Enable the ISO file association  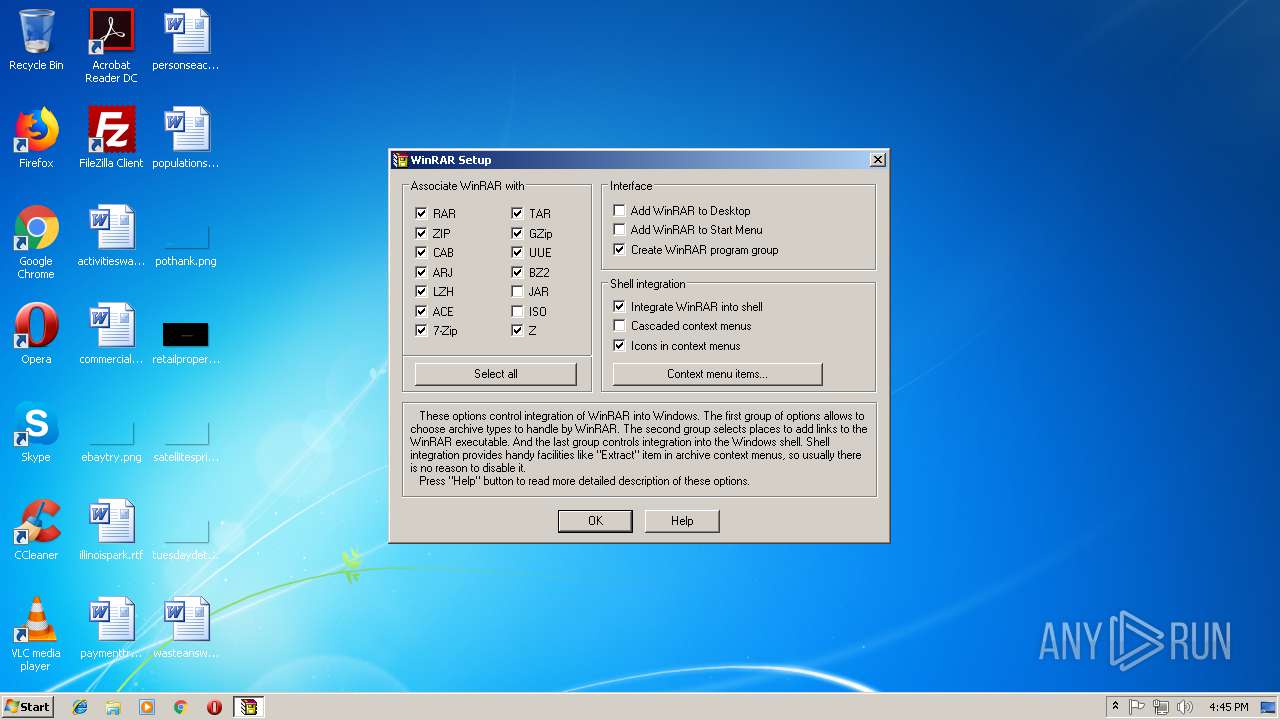point(517,311)
